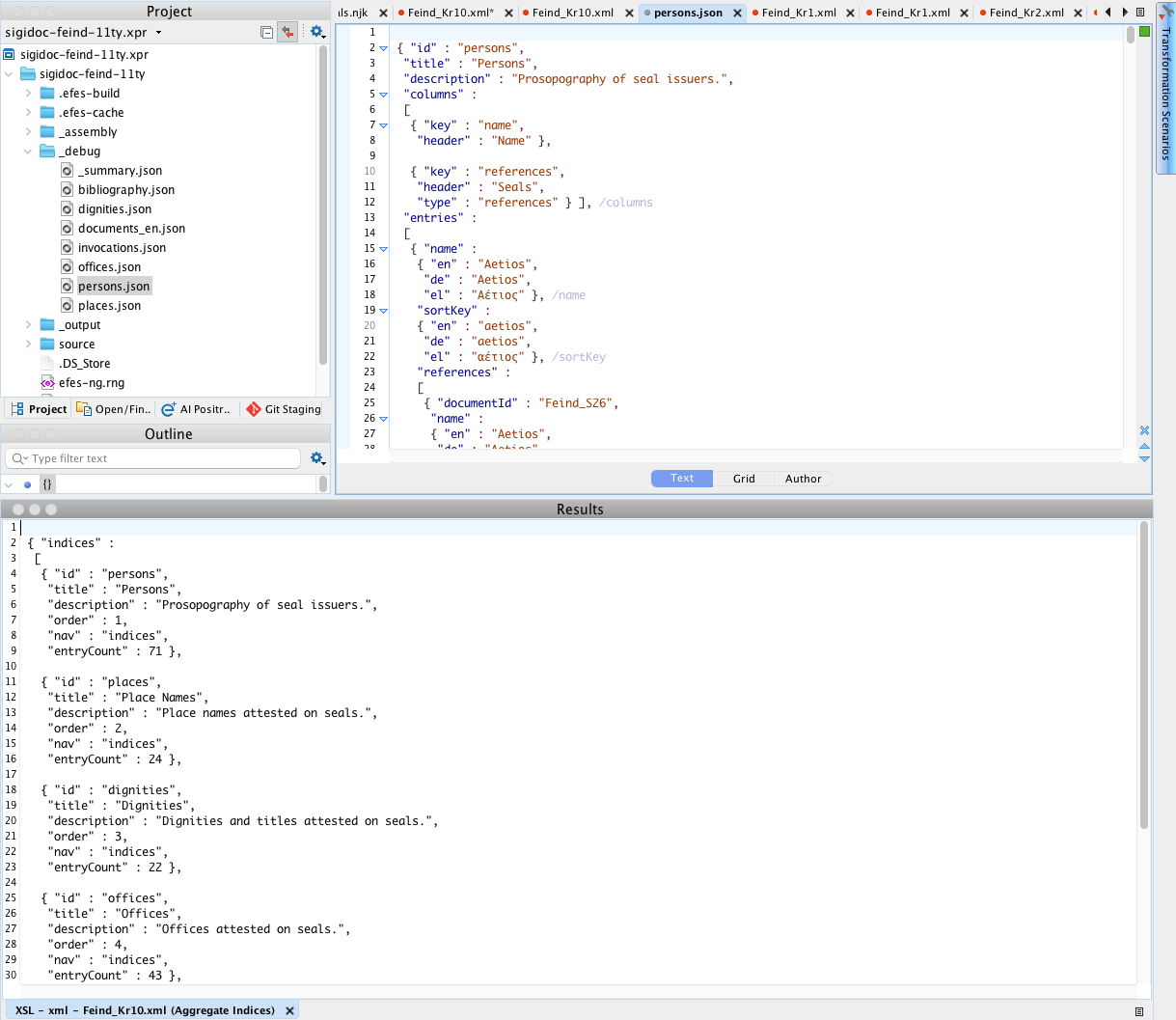Switch the editor to Author mode
1176x1020 pixels.
click(803, 479)
